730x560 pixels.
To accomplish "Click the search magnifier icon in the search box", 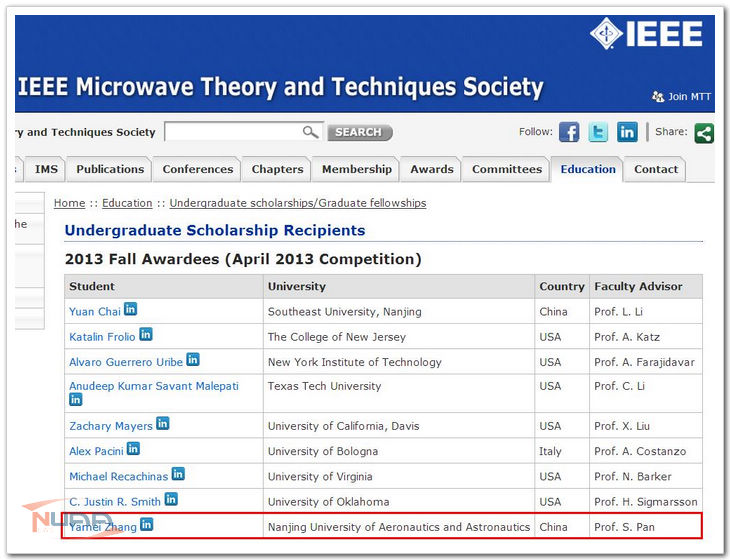I will pyautogui.click(x=310, y=132).
